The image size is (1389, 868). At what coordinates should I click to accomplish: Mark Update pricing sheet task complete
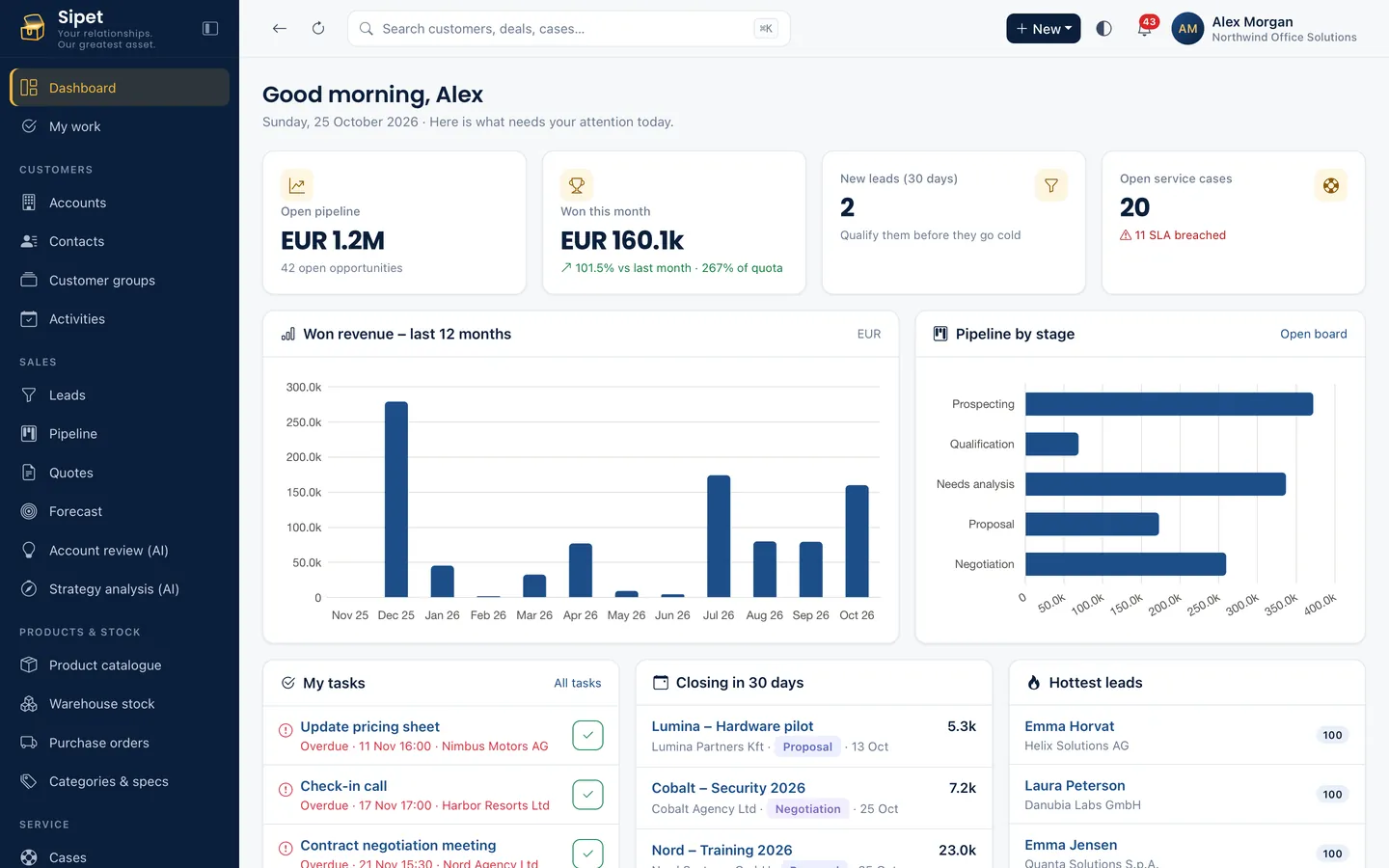tap(587, 735)
